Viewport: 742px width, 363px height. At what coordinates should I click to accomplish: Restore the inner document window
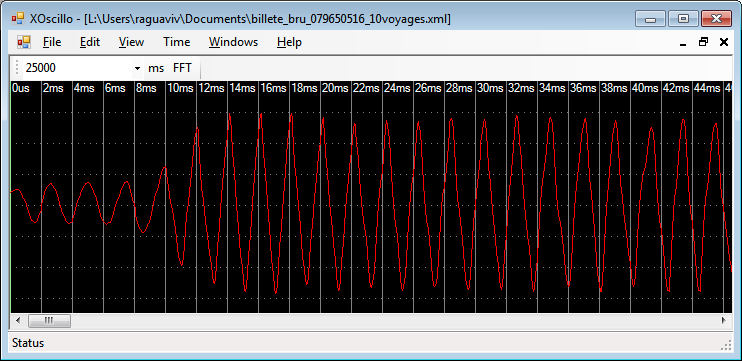pos(703,43)
